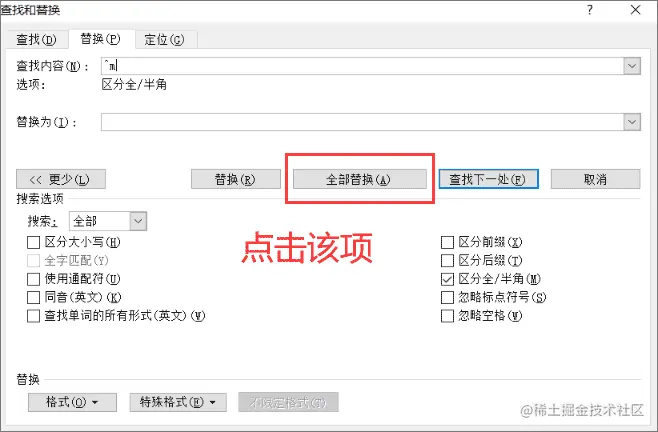Enable 同音(英文)(K) checkbox
The width and height of the screenshot is (658, 432).
34,297
